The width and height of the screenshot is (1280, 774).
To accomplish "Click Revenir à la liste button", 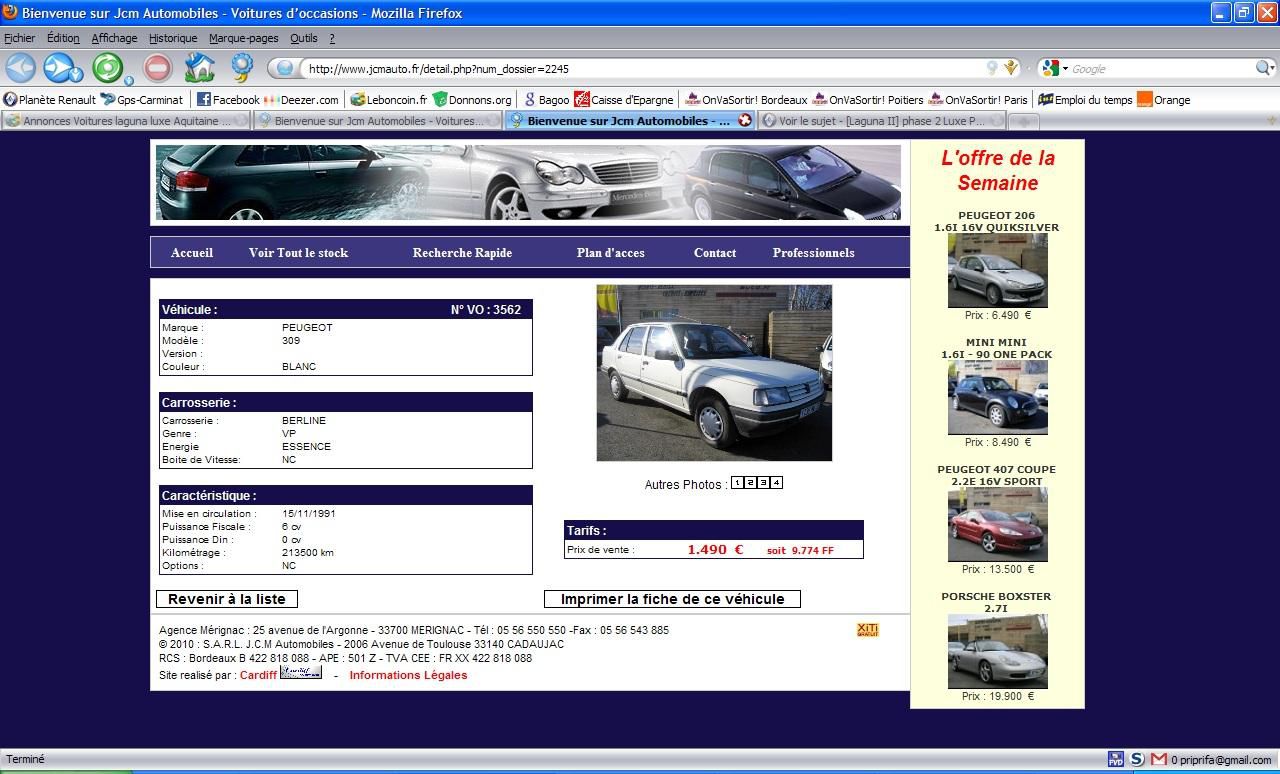I will (x=227, y=599).
